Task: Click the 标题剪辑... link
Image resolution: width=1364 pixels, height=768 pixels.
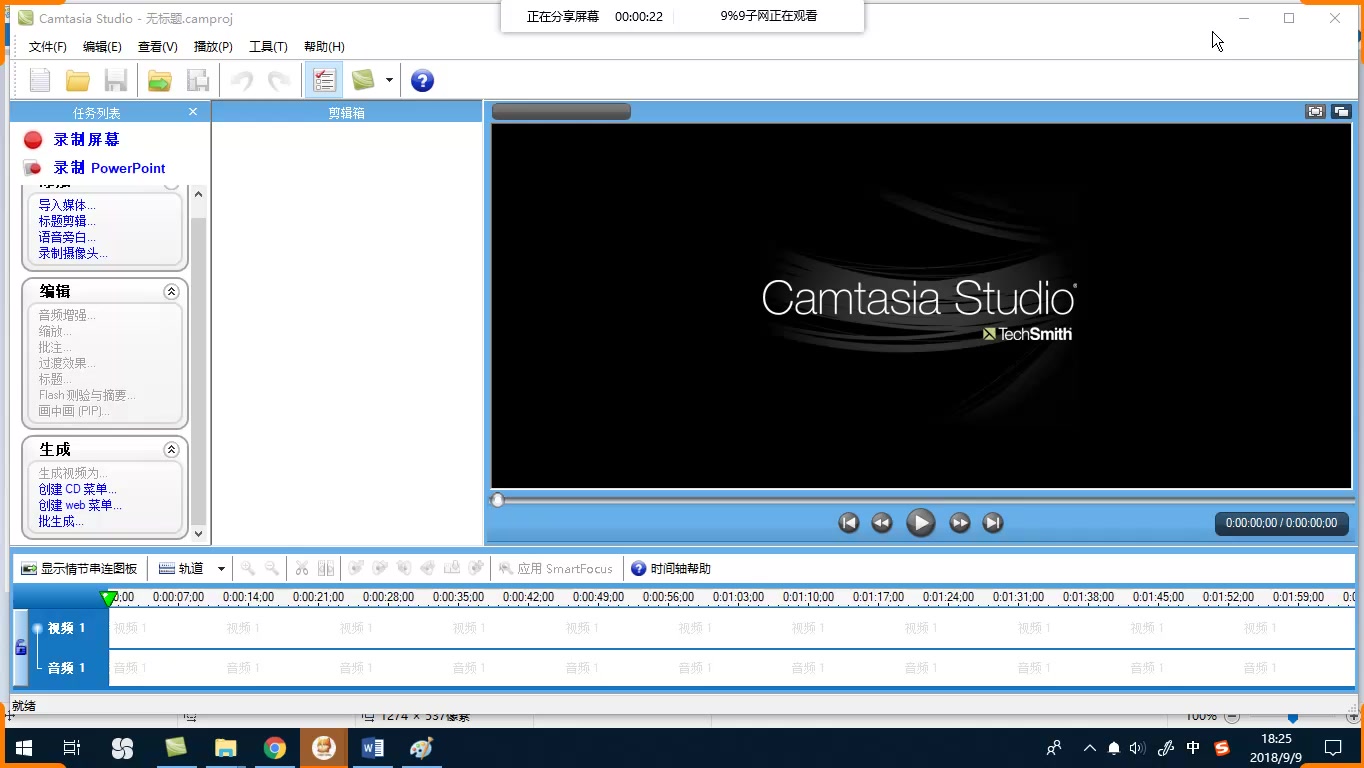Action: click(x=67, y=221)
